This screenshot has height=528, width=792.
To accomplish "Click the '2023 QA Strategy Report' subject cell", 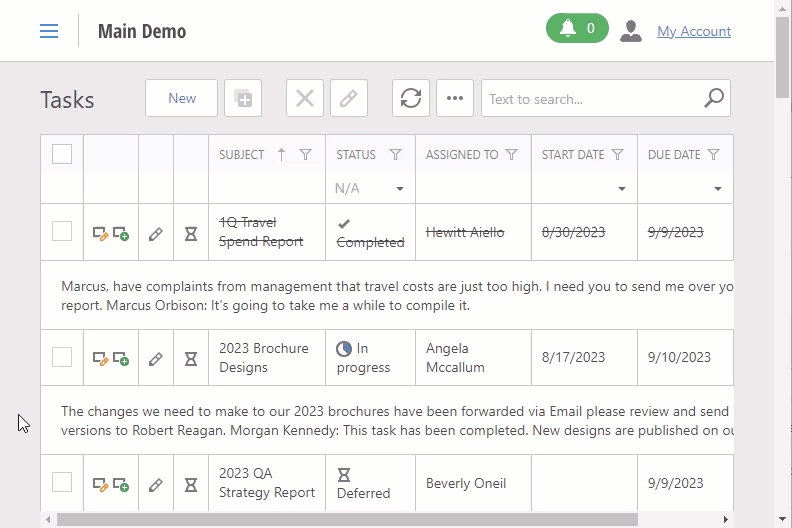I will pos(267,483).
